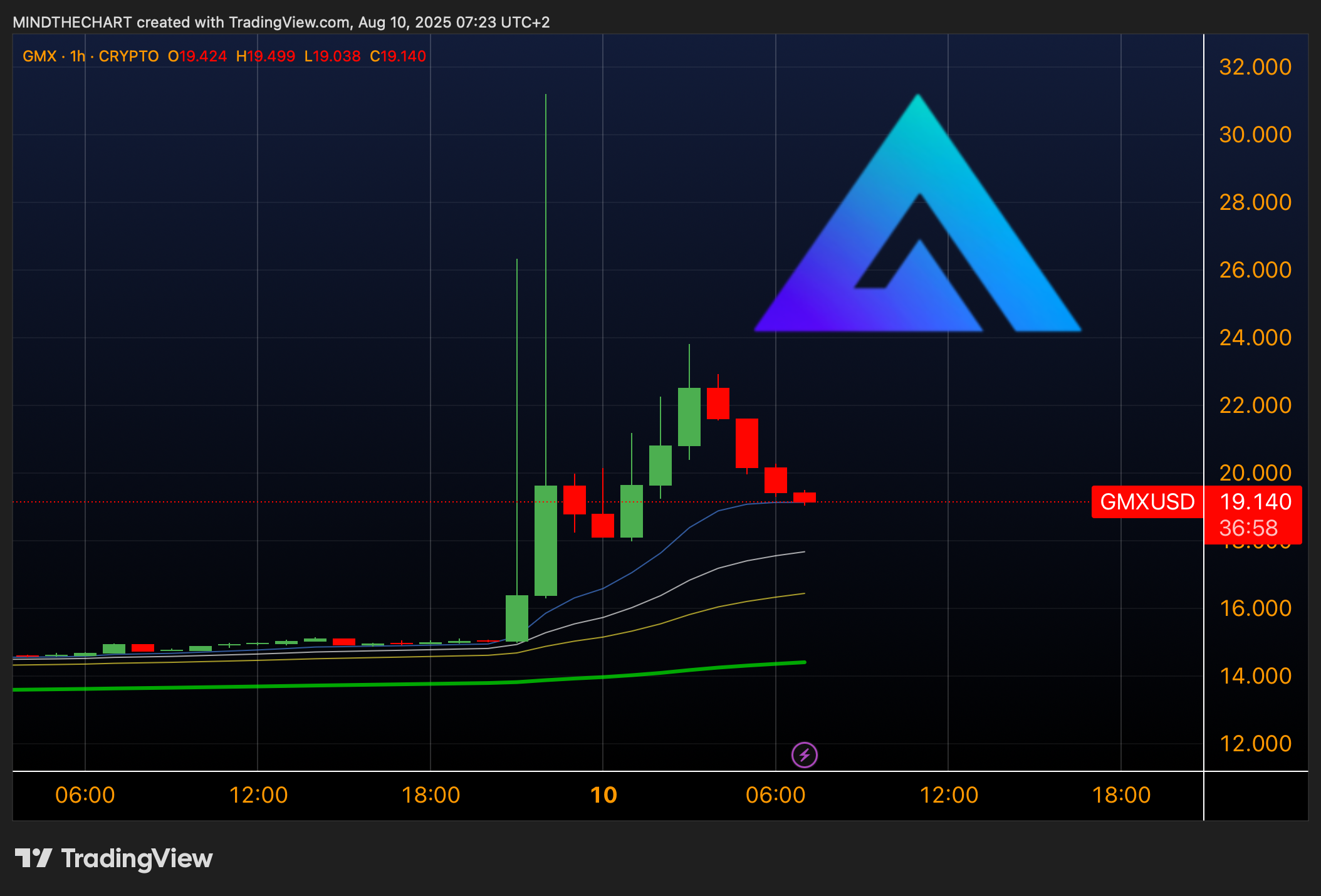The image size is (1321, 896).
Task: Click the last 18:00 time axis label
Action: pyautogui.click(x=1121, y=795)
